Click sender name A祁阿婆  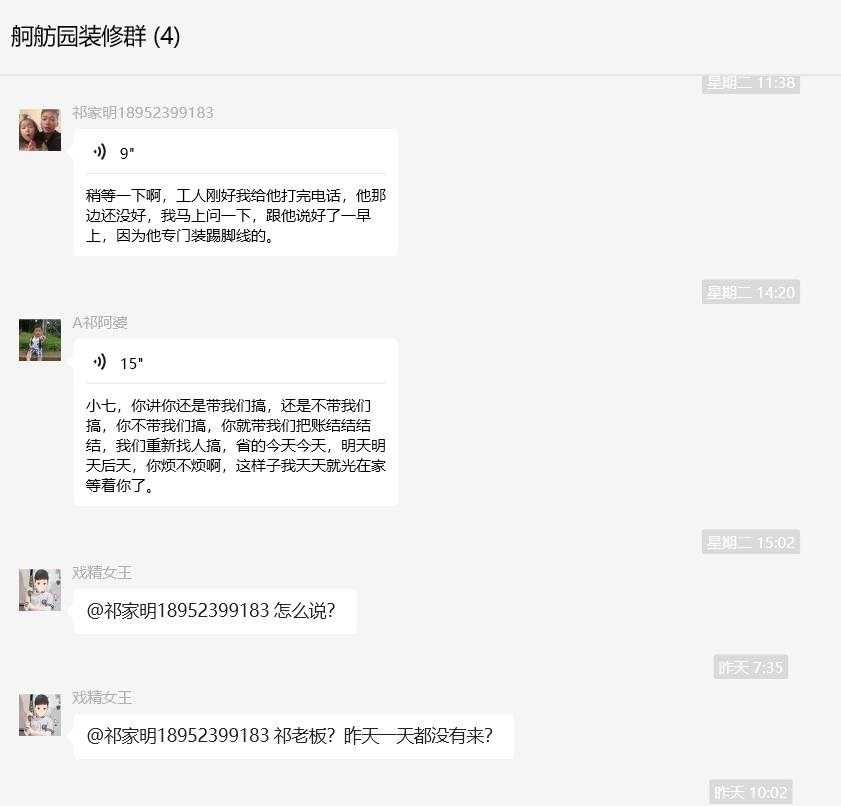coord(100,322)
